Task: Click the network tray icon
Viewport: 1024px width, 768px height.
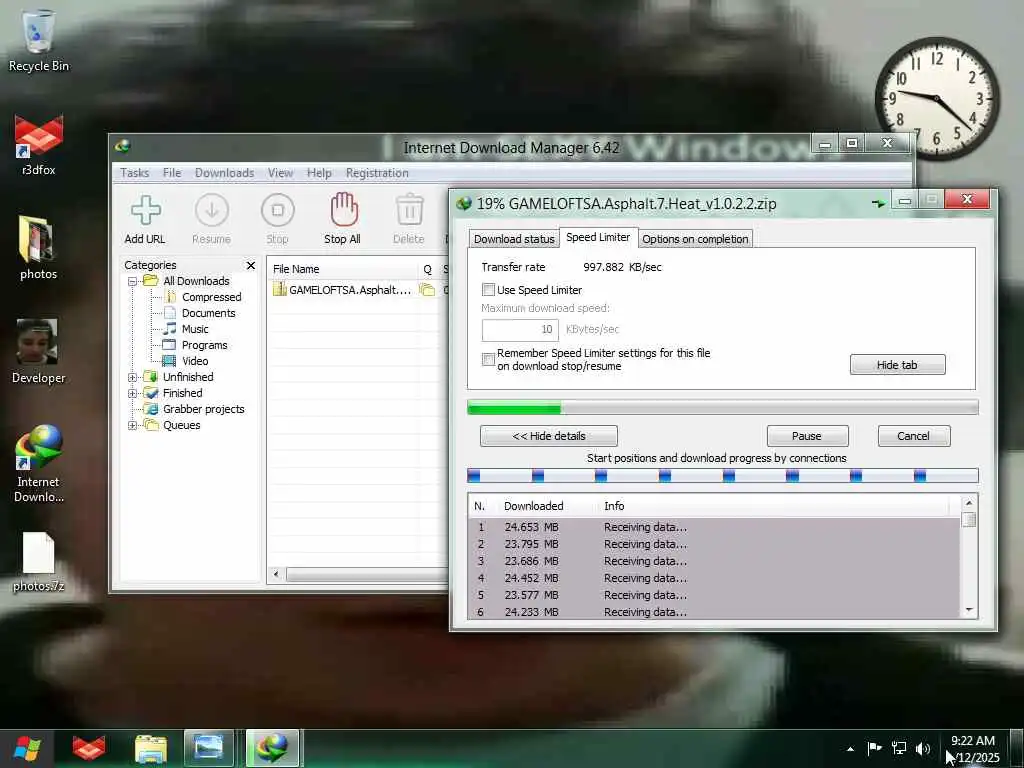Action: pyautogui.click(x=899, y=748)
